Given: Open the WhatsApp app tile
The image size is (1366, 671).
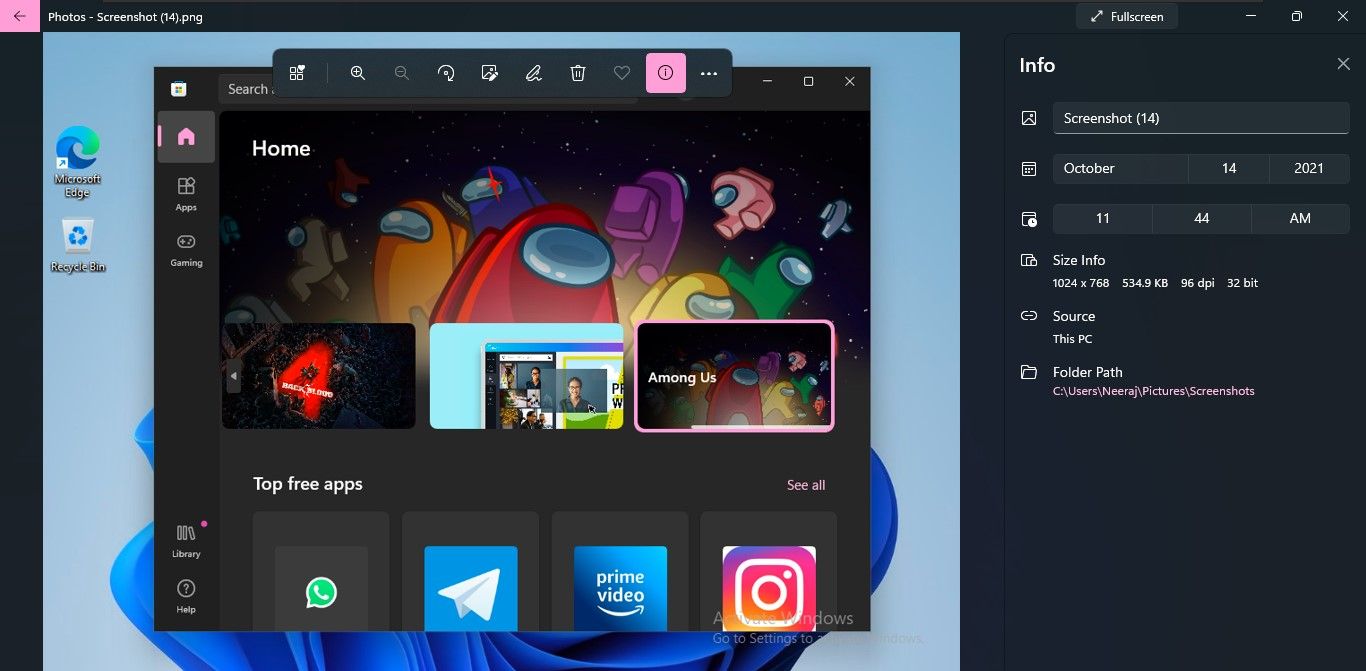Looking at the screenshot, I should click(x=321, y=572).
